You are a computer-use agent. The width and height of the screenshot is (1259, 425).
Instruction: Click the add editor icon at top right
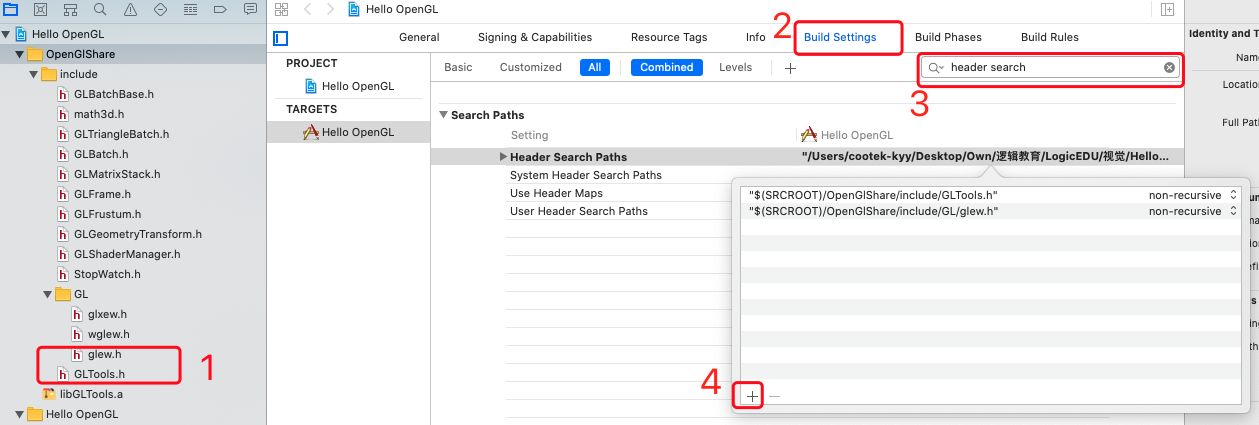pos(1167,9)
